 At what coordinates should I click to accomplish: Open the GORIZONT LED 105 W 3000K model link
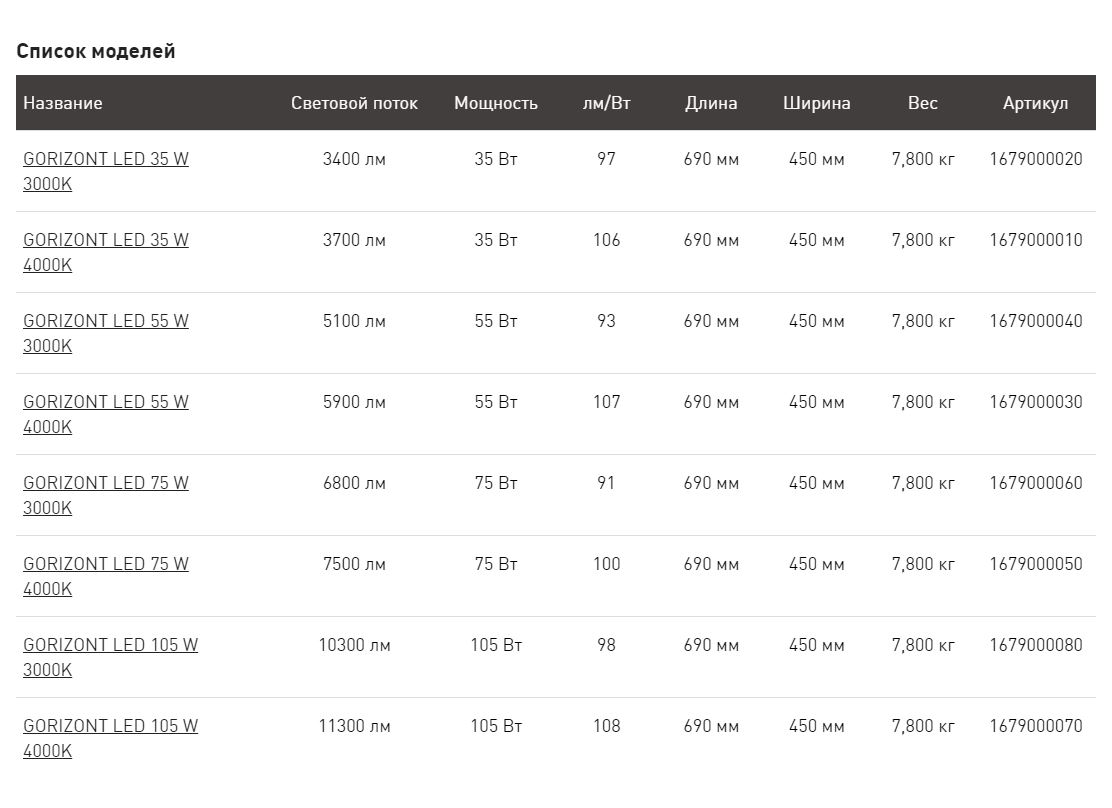[110, 656]
